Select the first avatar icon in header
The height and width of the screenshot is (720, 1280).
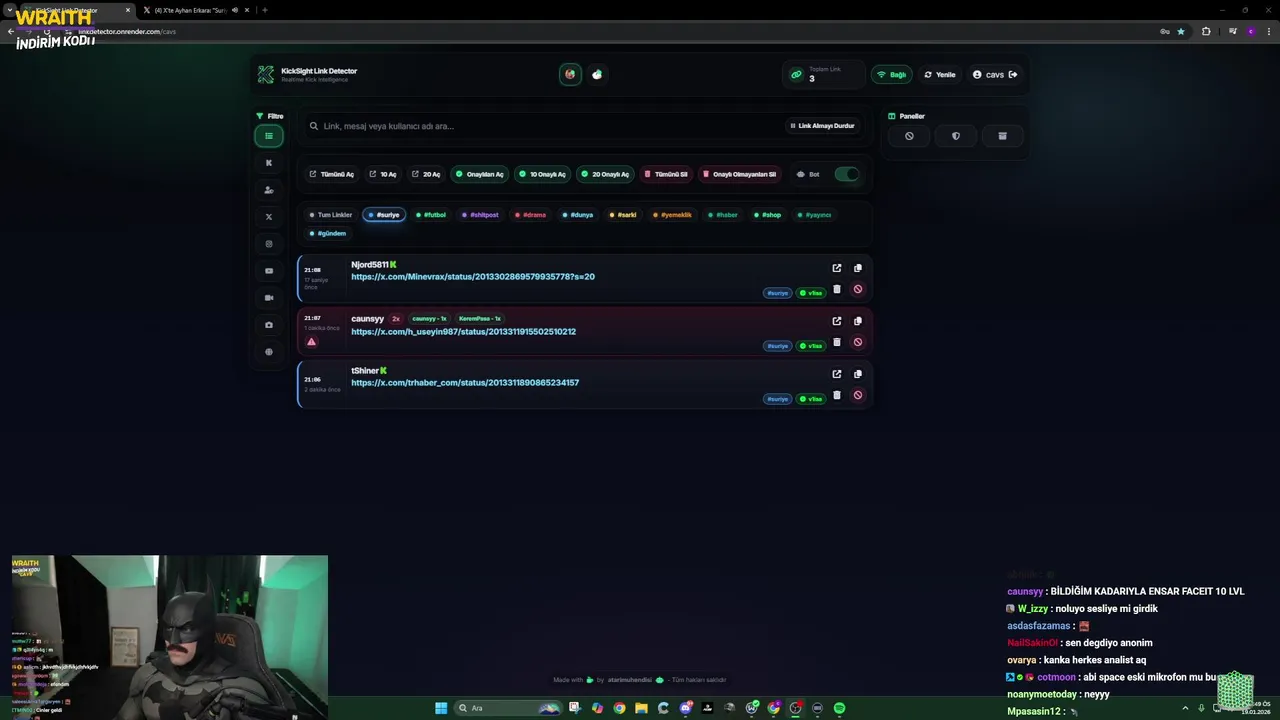coord(570,74)
